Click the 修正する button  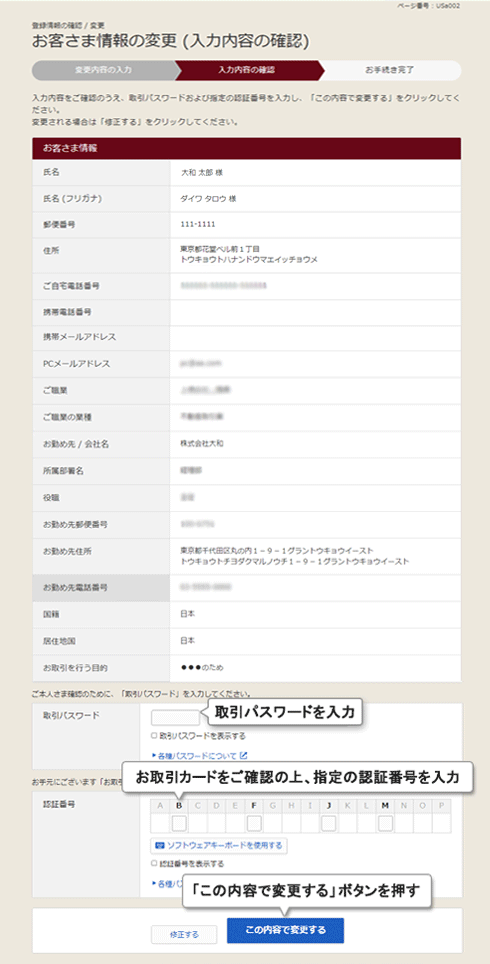point(184,934)
